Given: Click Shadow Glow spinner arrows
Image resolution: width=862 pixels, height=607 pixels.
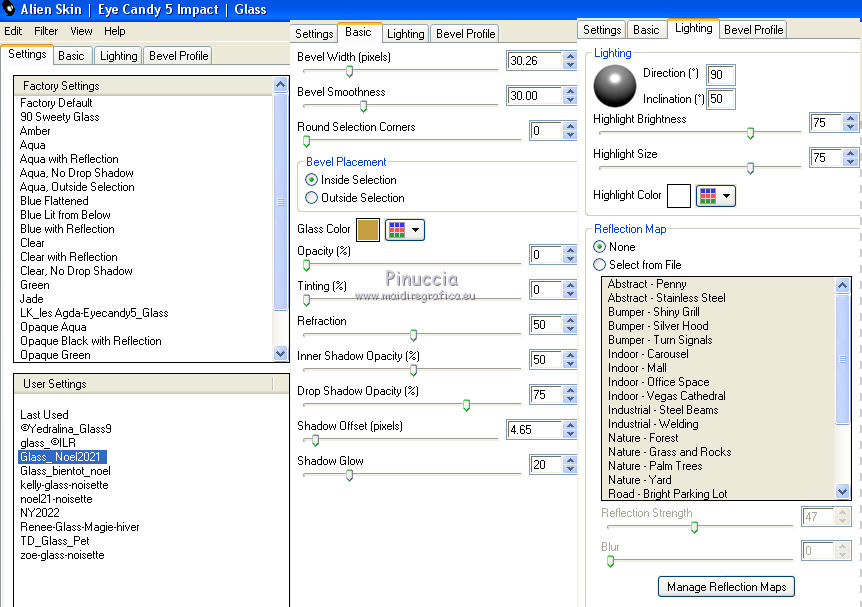Looking at the screenshot, I should [570, 465].
